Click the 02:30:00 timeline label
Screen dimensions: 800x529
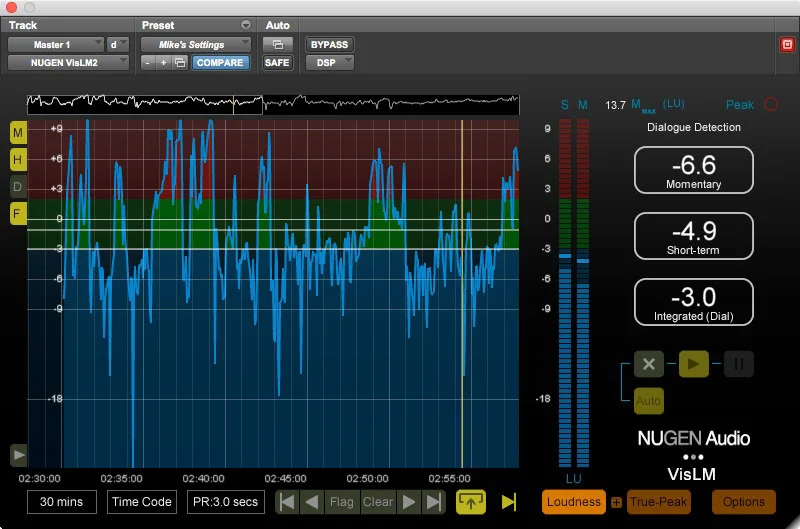[39, 478]
